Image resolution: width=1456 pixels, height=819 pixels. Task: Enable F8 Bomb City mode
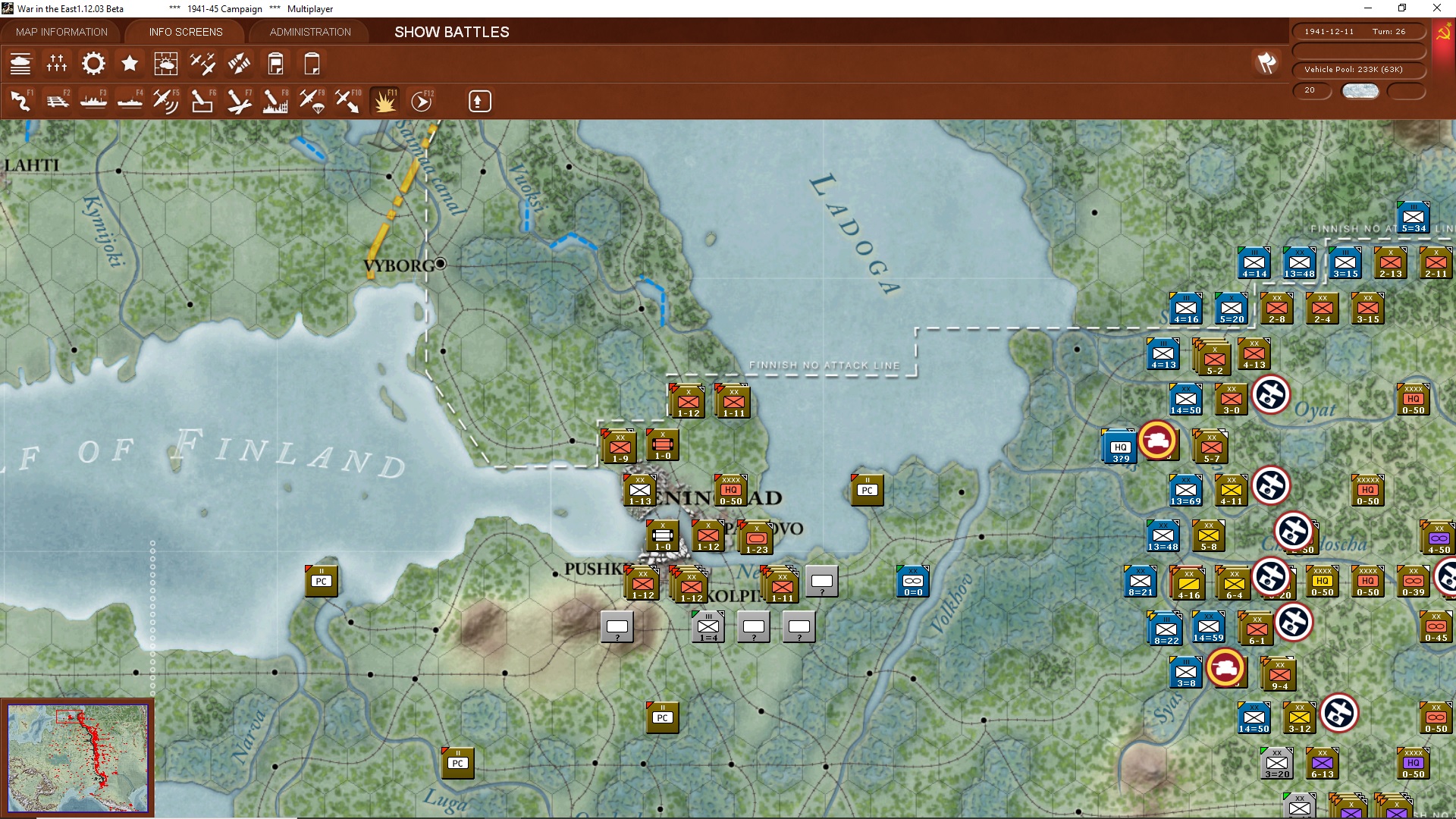(x=275, y=101)
